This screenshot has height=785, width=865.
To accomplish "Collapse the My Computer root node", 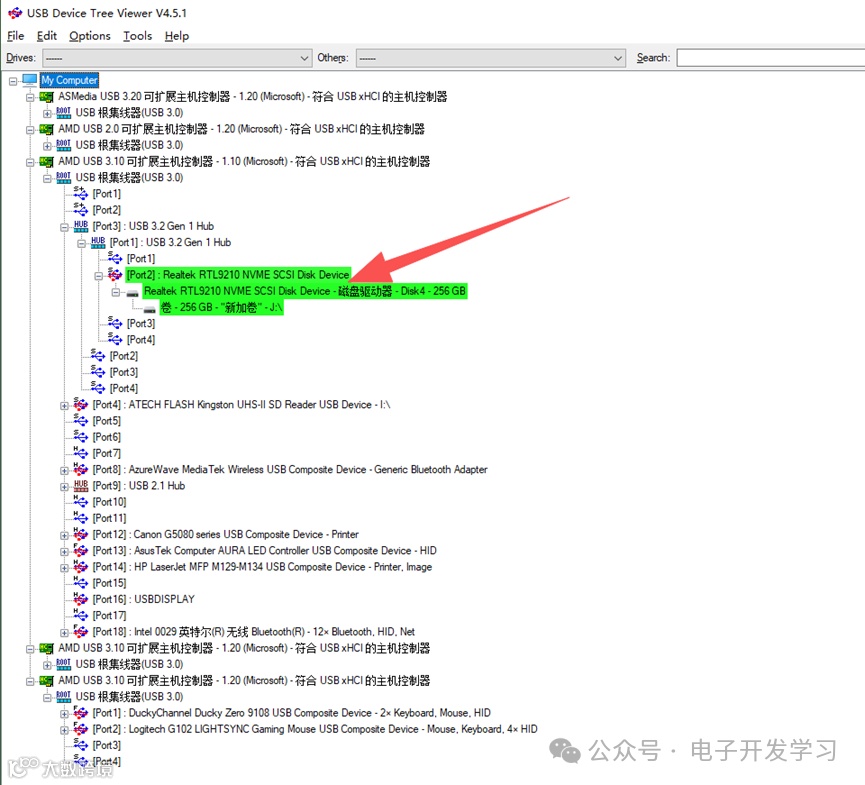I will (13, 81).
